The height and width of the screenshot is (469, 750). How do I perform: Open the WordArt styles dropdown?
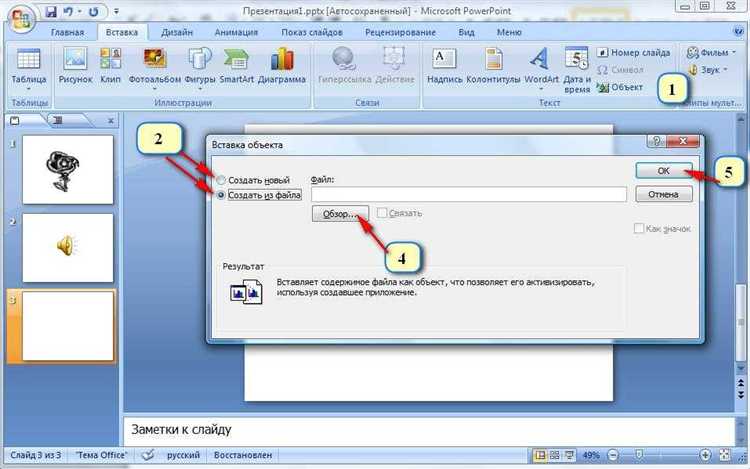pyautogui.click(x=541, y=89)
